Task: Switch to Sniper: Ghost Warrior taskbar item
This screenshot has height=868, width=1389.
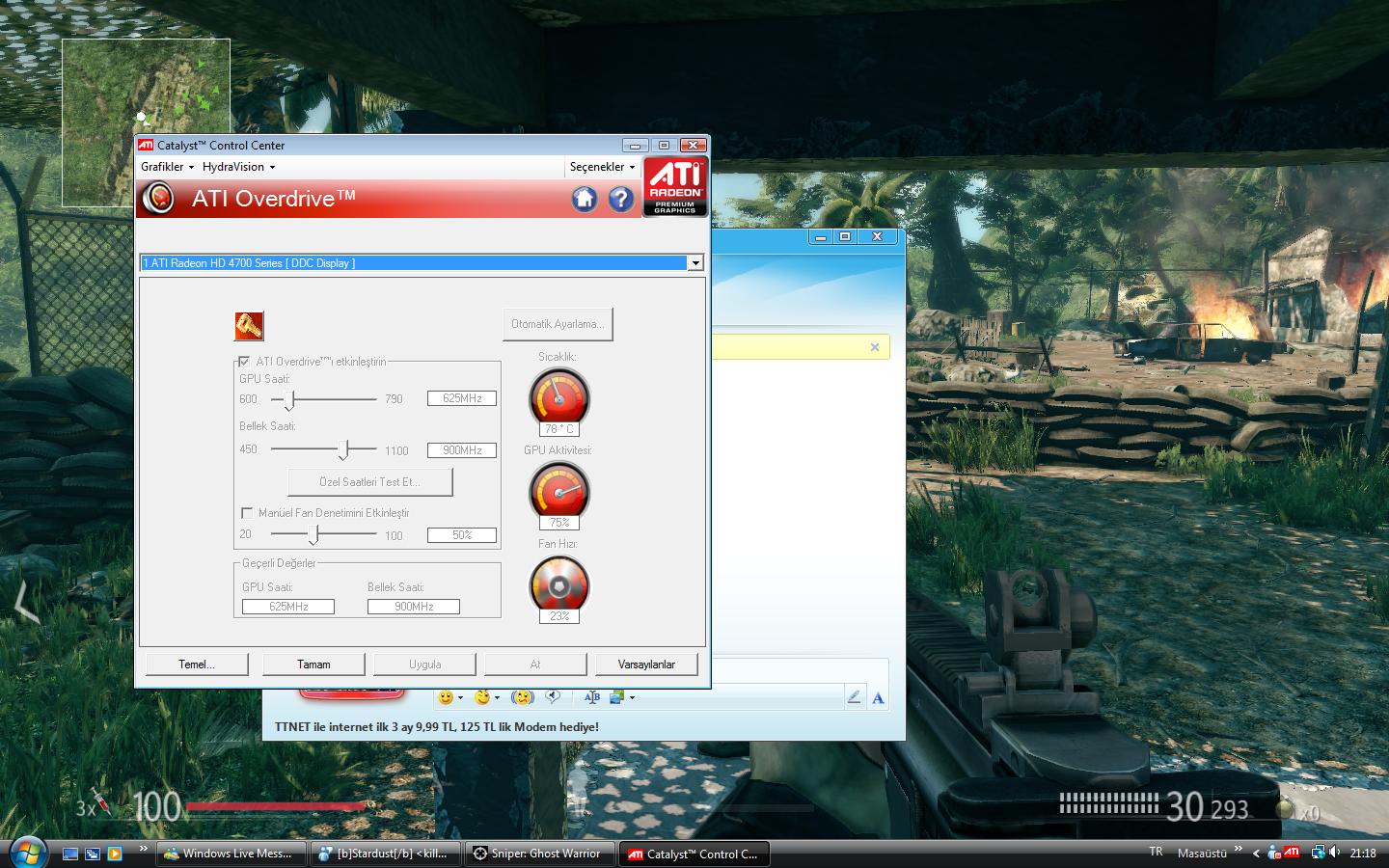Action: coord(539,854)
